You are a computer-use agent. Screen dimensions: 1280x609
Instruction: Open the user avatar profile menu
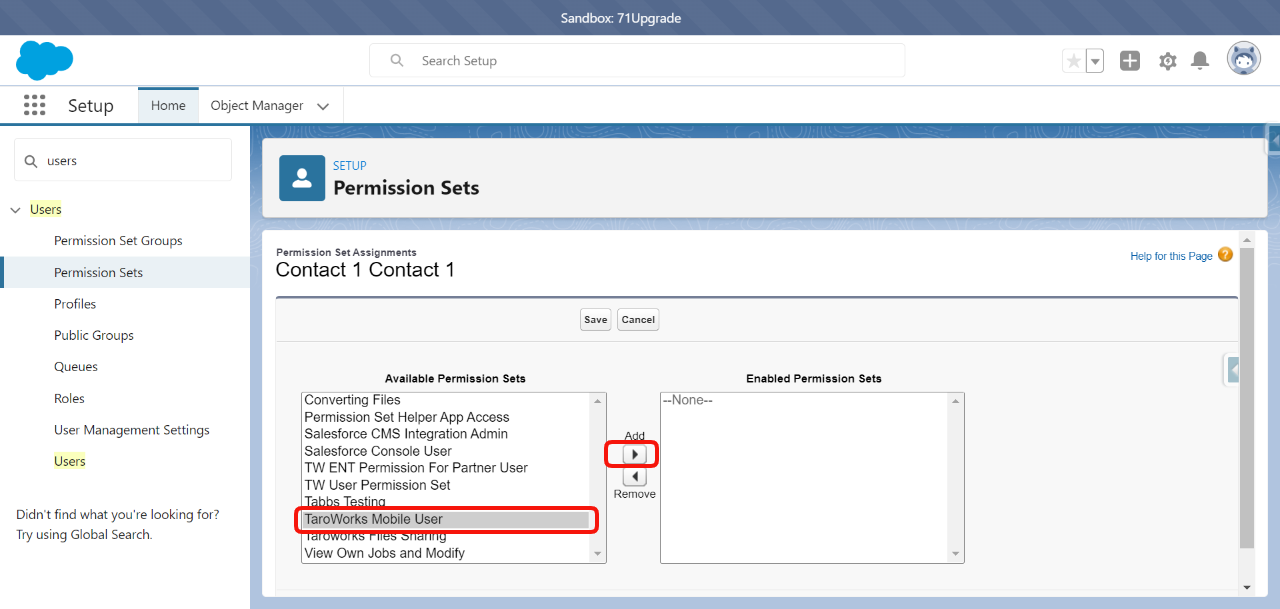1244,60
